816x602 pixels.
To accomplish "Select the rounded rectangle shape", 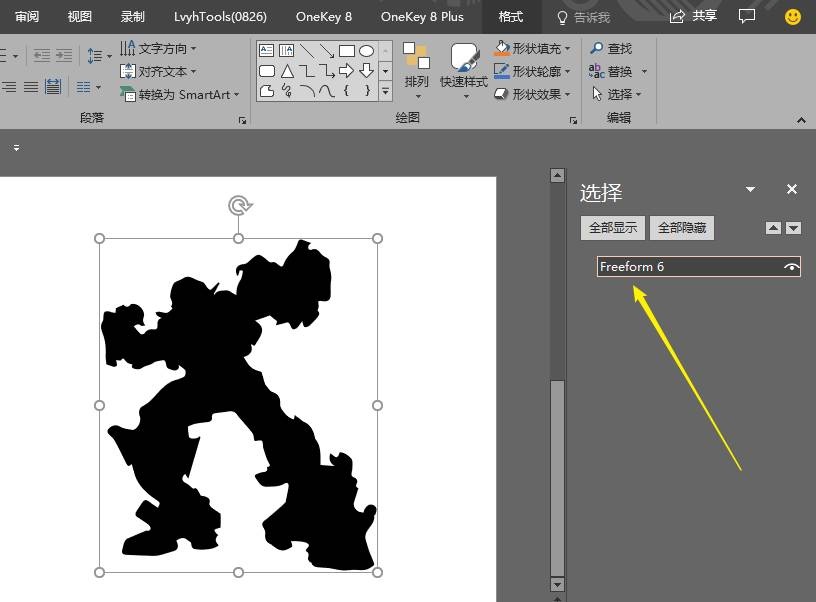I will click(266, 71).
